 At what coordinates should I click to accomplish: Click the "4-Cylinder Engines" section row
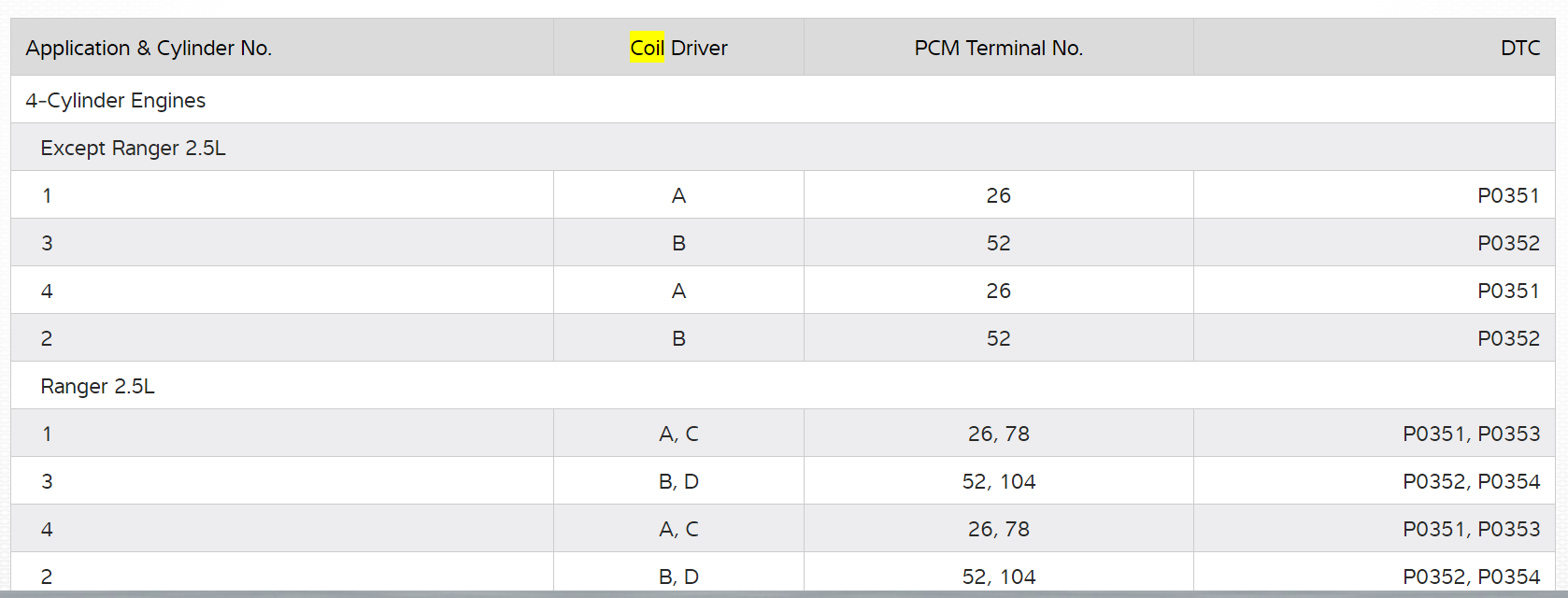pos(116,100)
